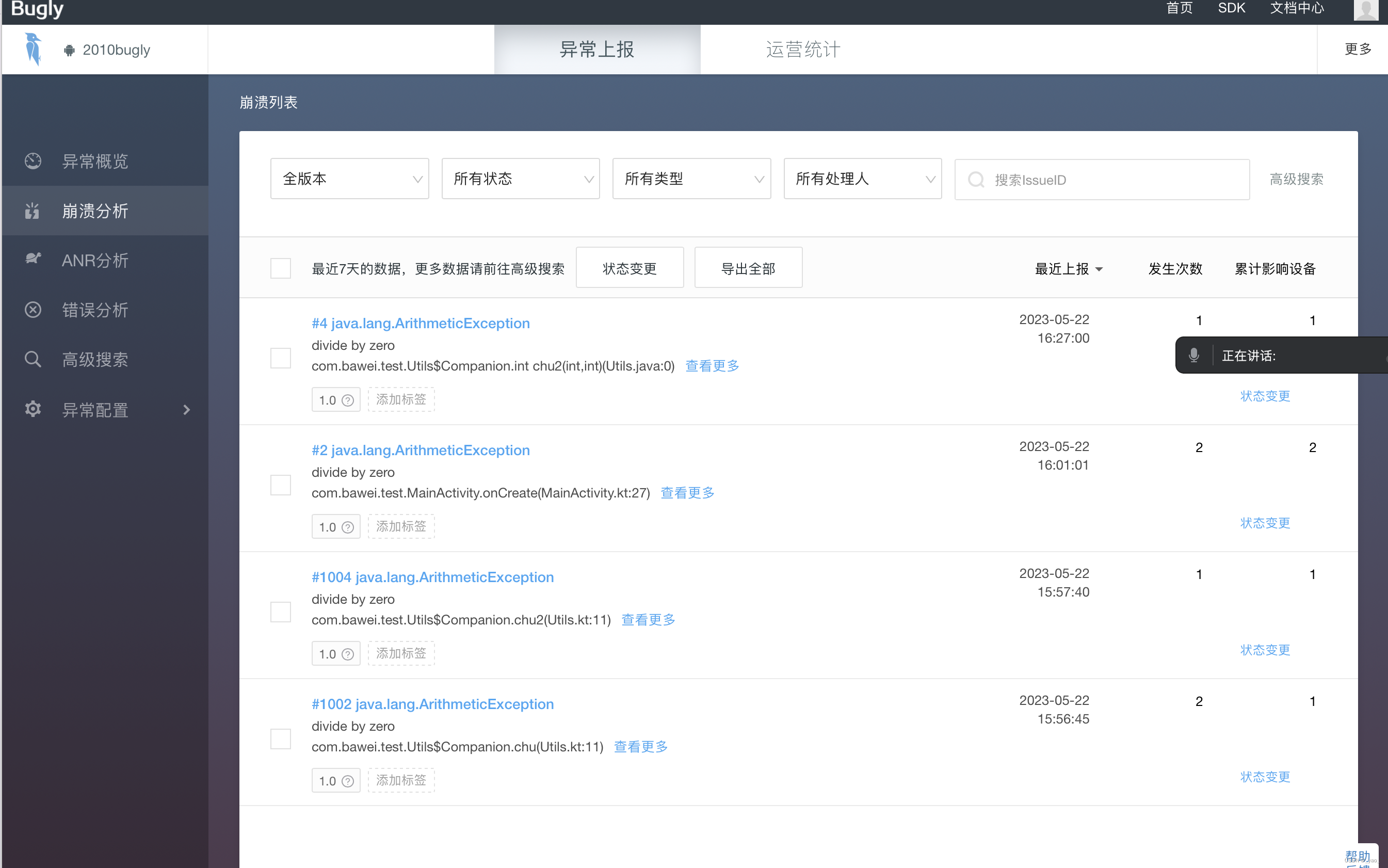Click the magnifier icon in the IssueID search box
The image size is (1388, 868).
[x=976, y=180]
